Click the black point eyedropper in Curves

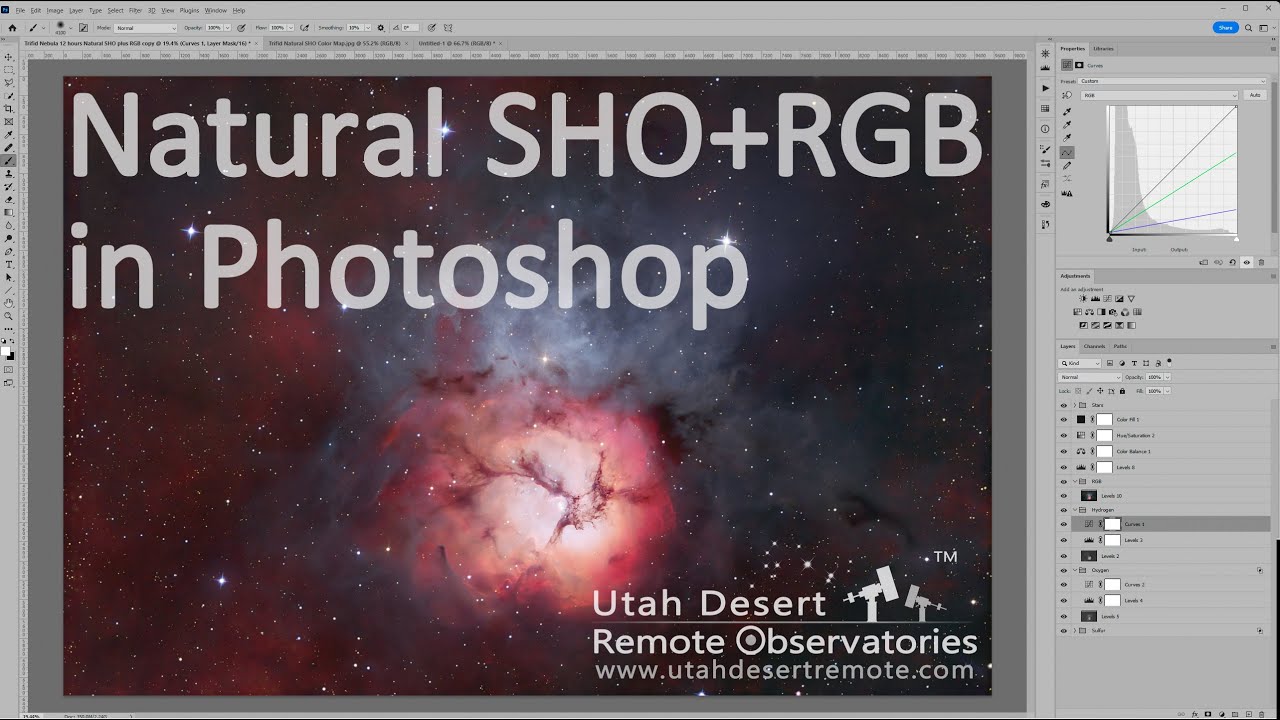pos(1067,111)
